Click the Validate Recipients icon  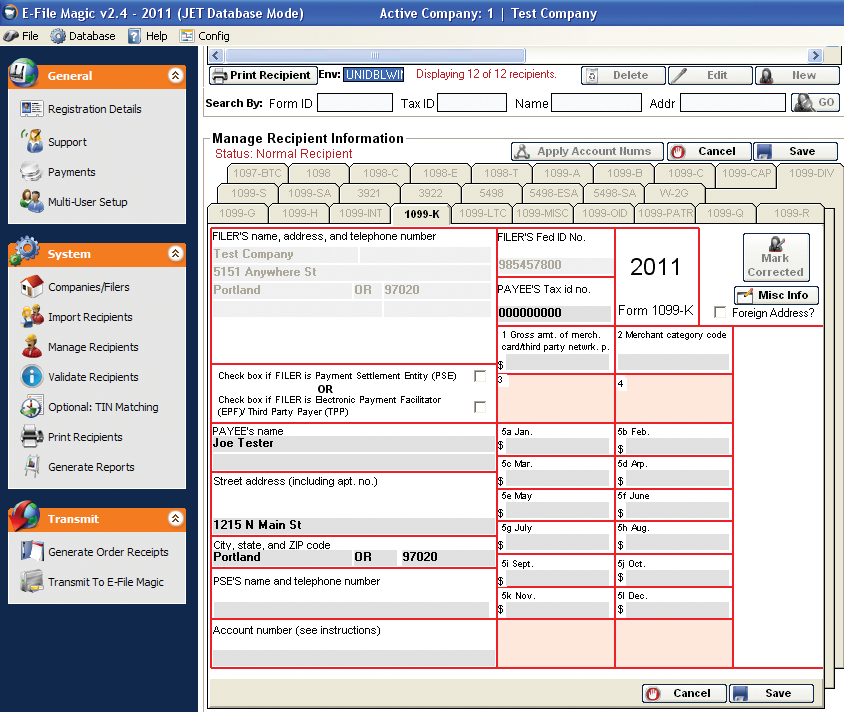click(31, 377)
